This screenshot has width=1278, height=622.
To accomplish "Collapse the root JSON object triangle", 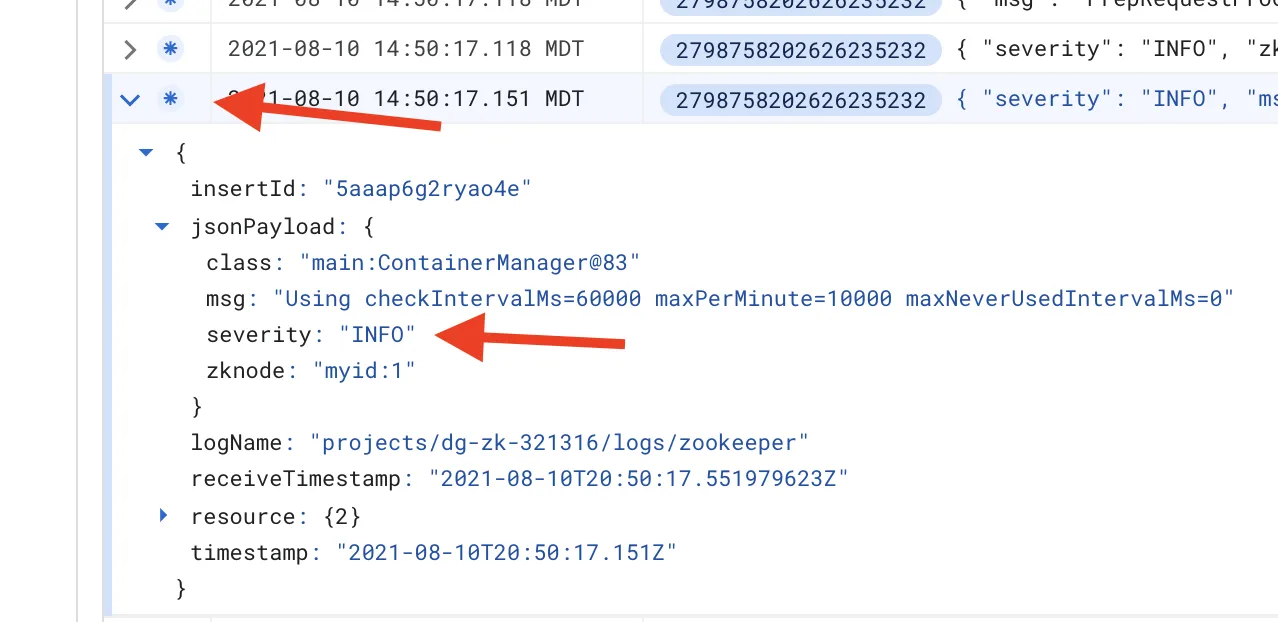I will point(146,153).
